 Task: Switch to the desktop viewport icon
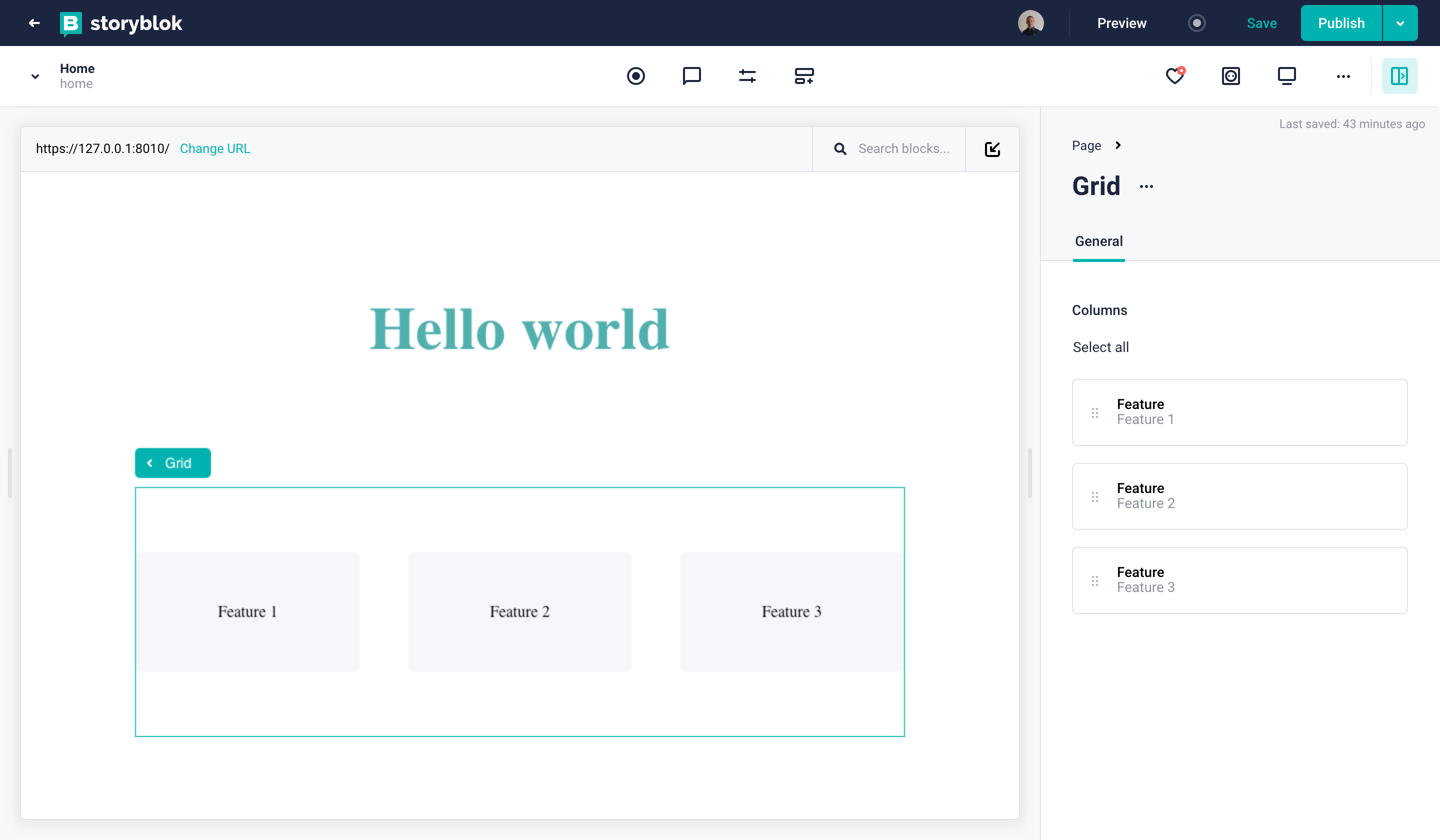1287,76
